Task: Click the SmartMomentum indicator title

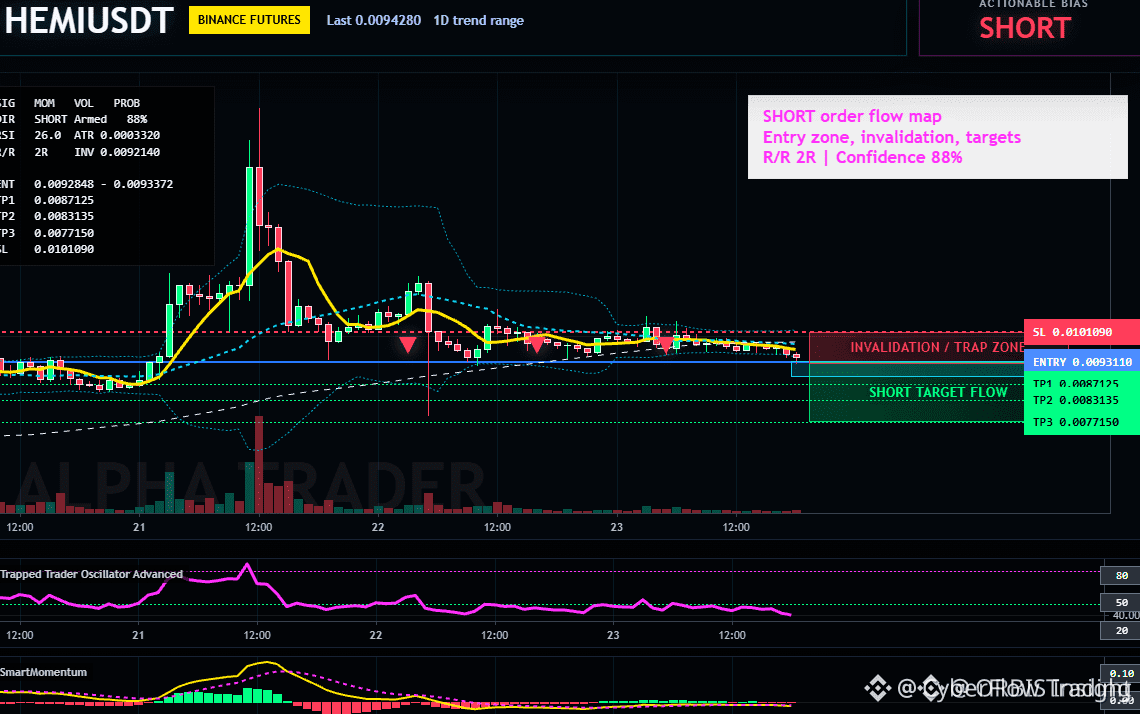Action: point(44,672)
